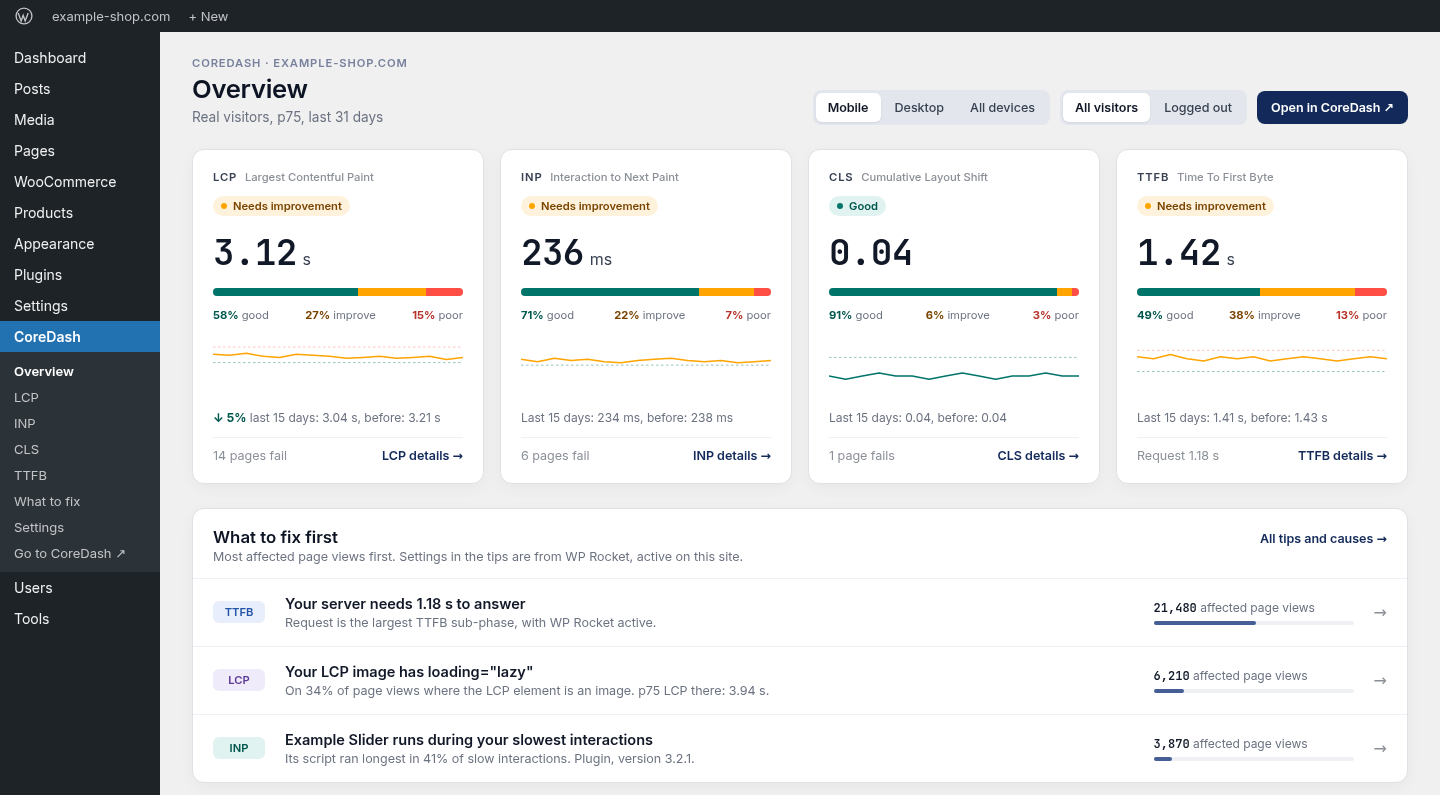Open Appearance menu item
1440x795 pixels.
click(80, 244)
